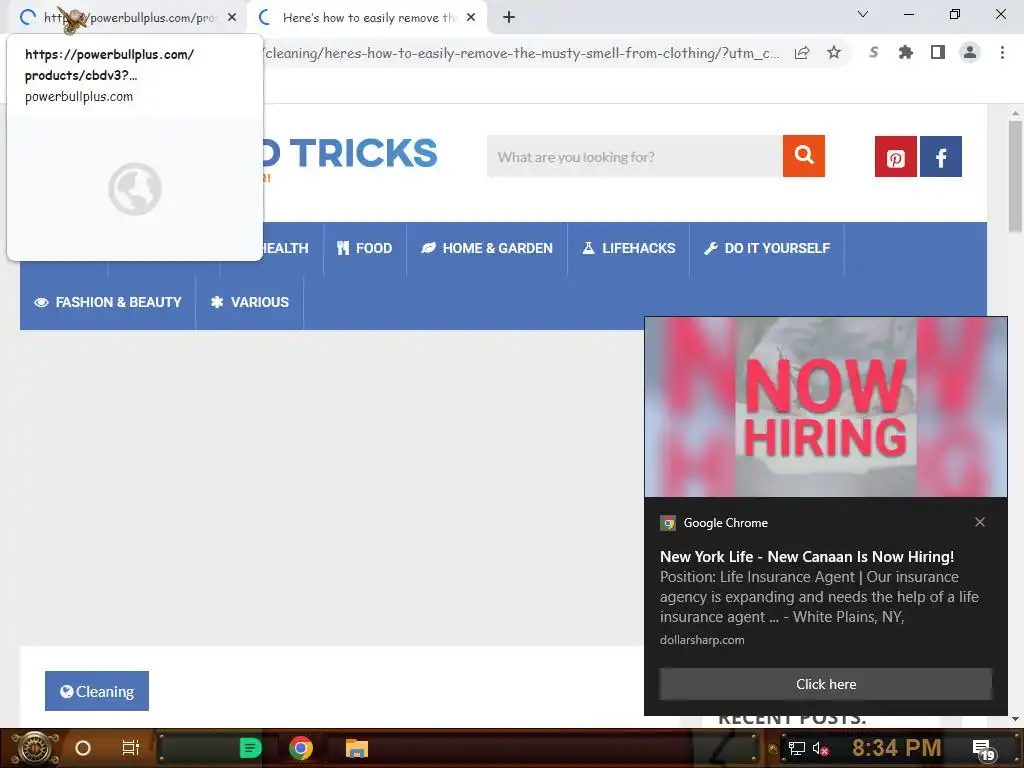Click 'New York Life - New Canaan Is Now Hiring!' title
The image size is (1024, 768).
(x=807, y=556)
